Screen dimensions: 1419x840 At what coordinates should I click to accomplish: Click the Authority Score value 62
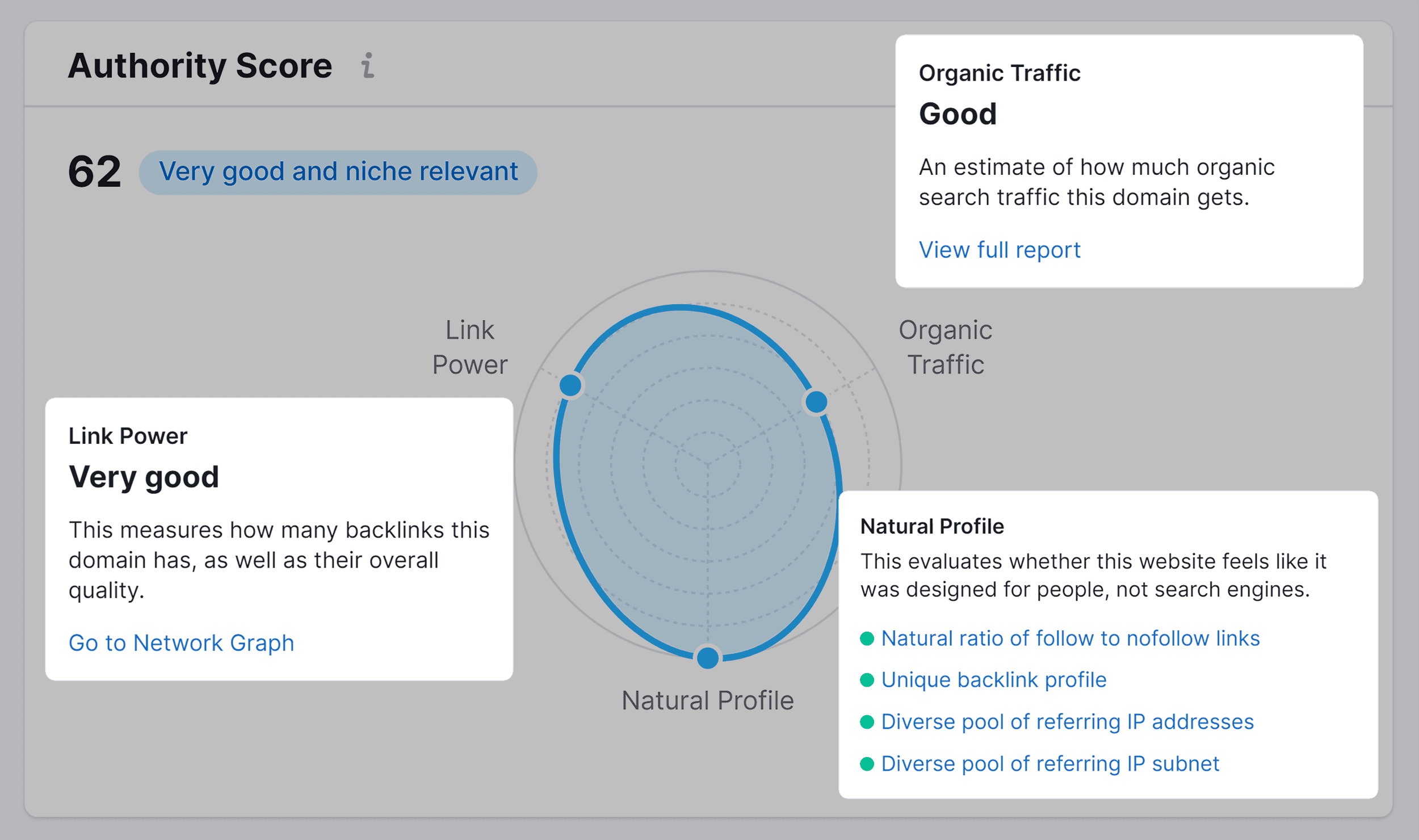(94, 171)
